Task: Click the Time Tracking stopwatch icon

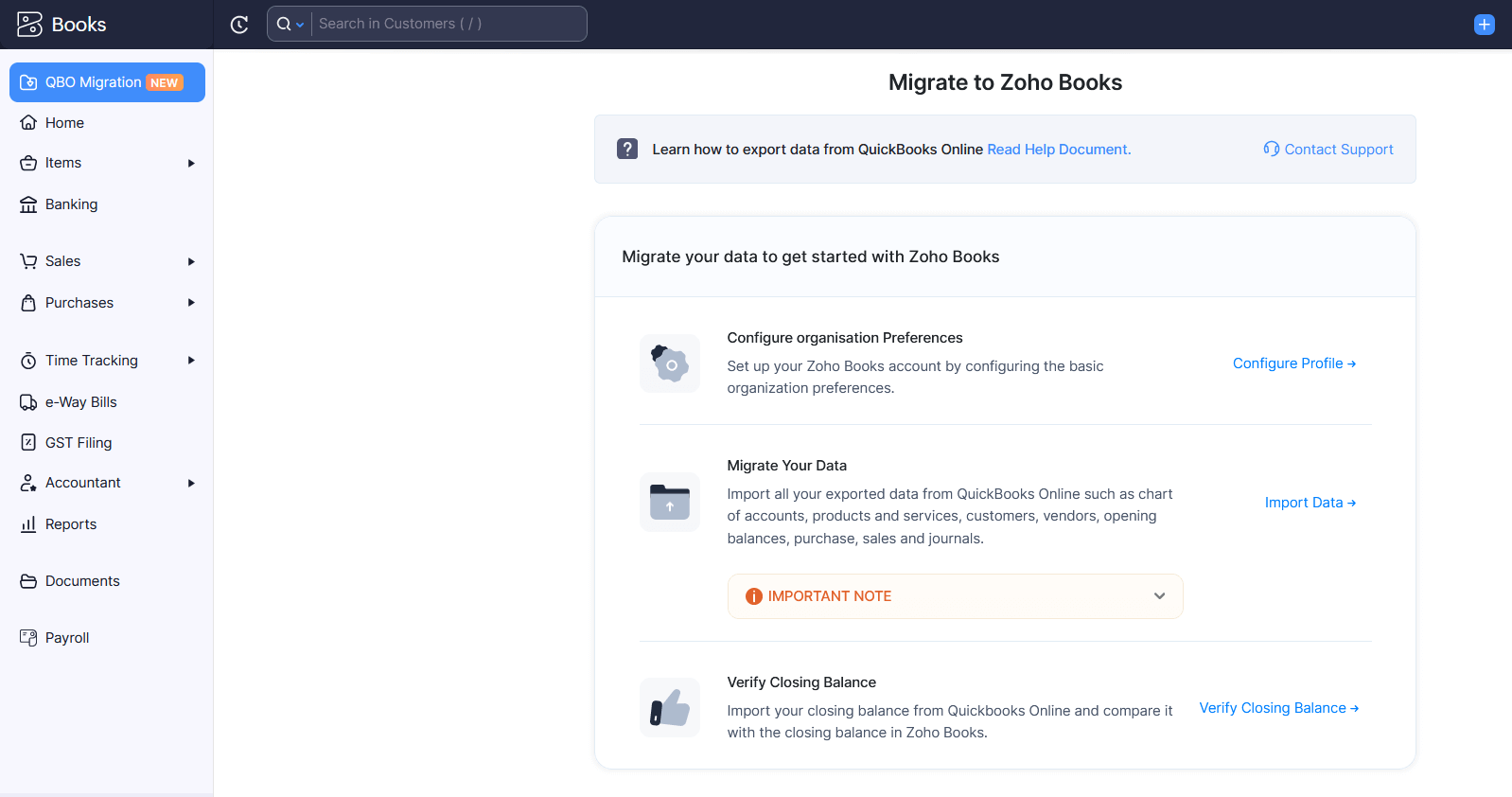Action: (x=28, y=361)
